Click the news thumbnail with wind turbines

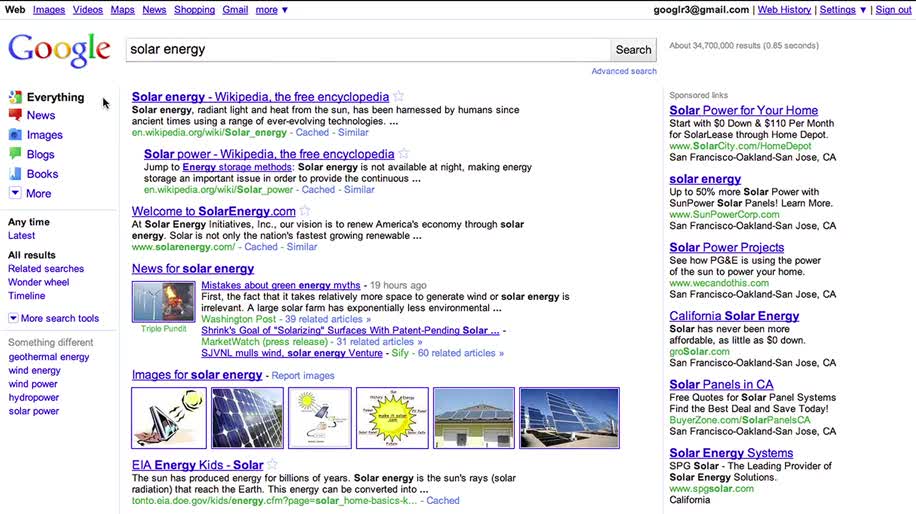coord(164,301)
